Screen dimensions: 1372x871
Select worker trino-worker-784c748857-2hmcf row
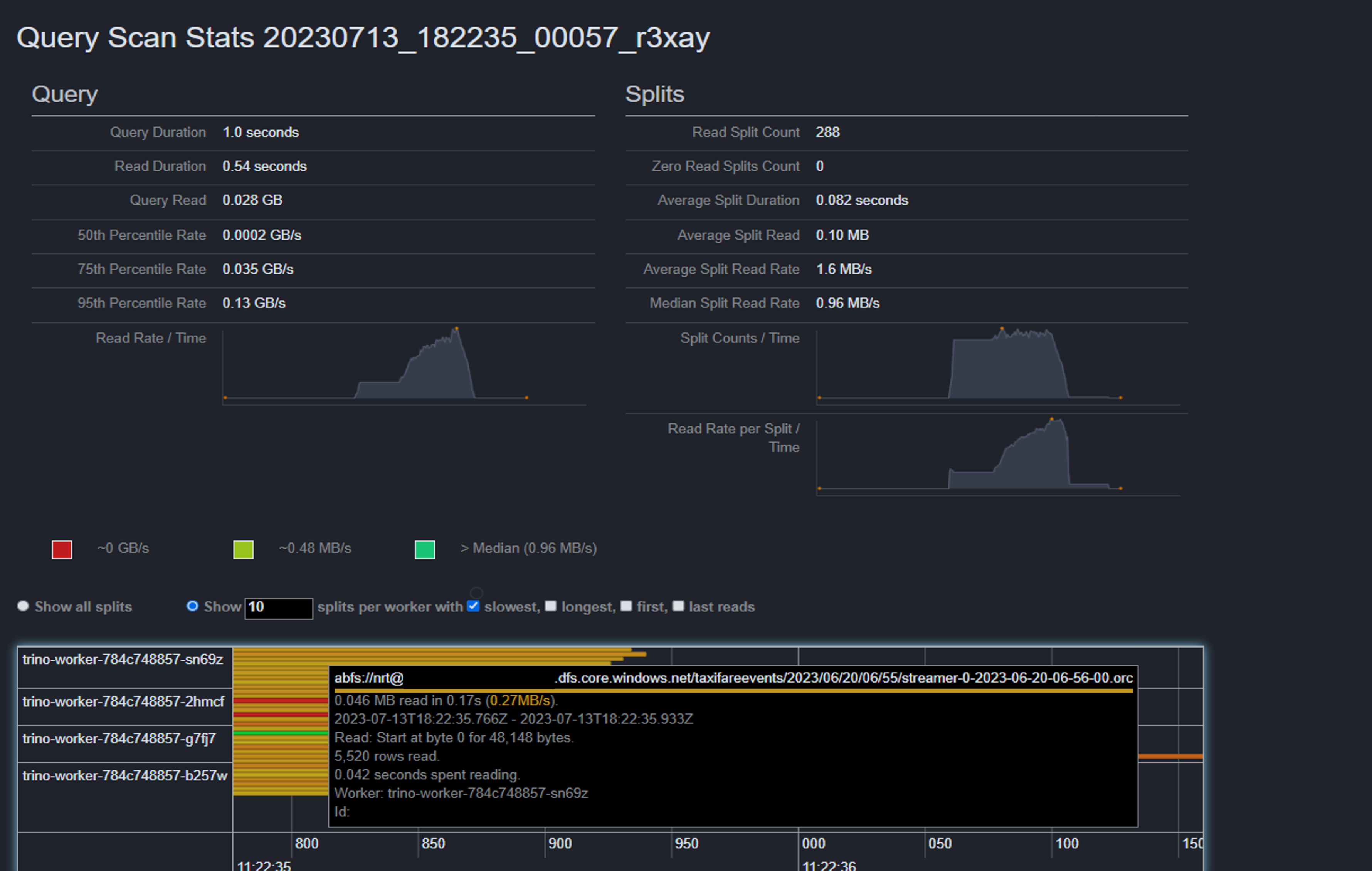pos(123,701)
